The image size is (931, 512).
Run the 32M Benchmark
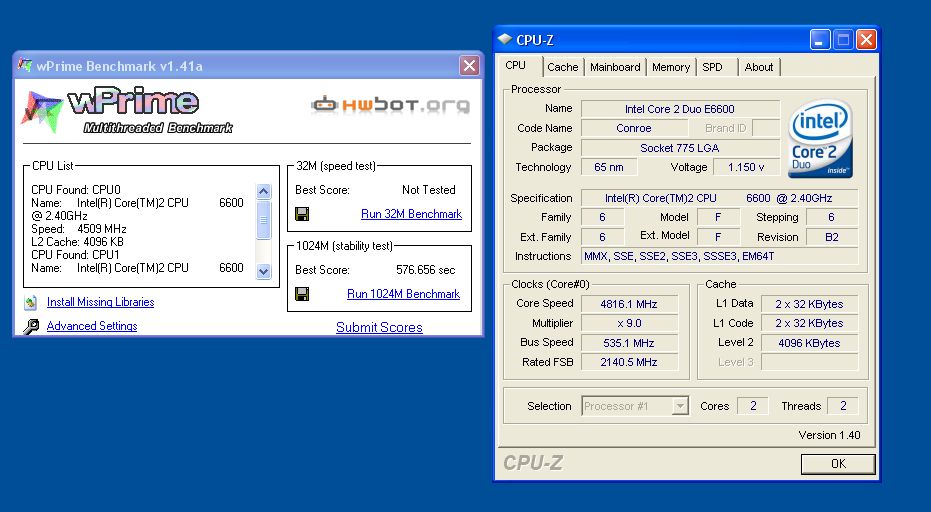click(411, 214)
